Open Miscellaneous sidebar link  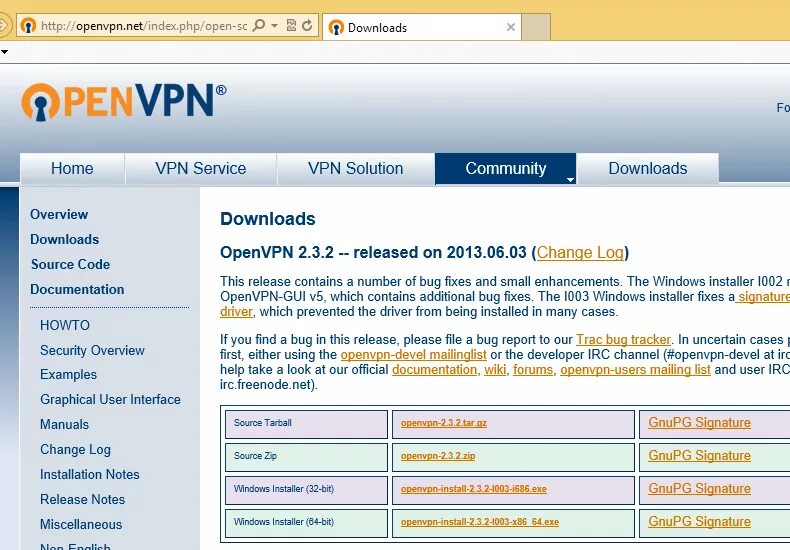click(x=81, y=524)
